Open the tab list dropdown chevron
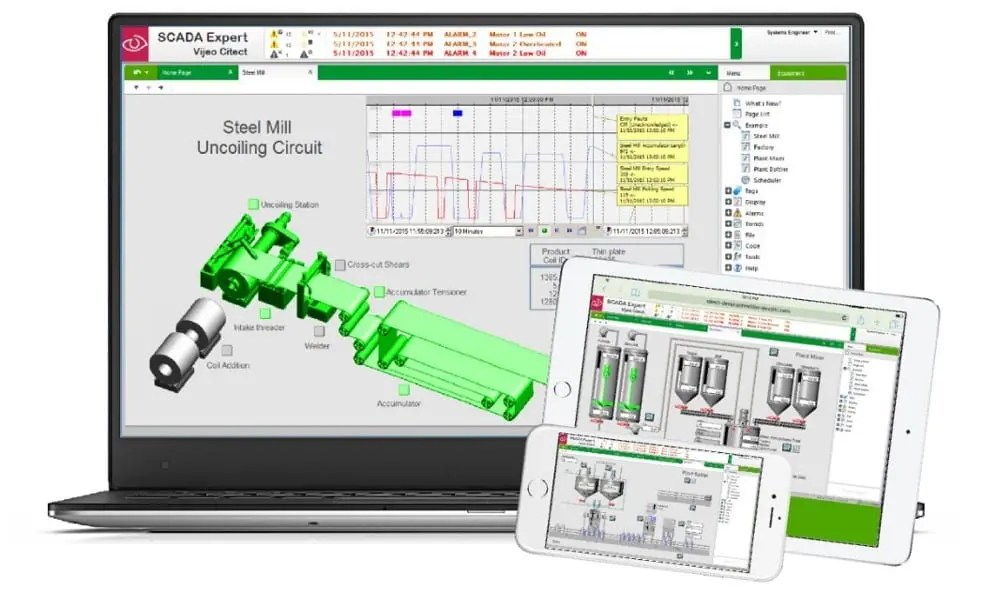 708,73
